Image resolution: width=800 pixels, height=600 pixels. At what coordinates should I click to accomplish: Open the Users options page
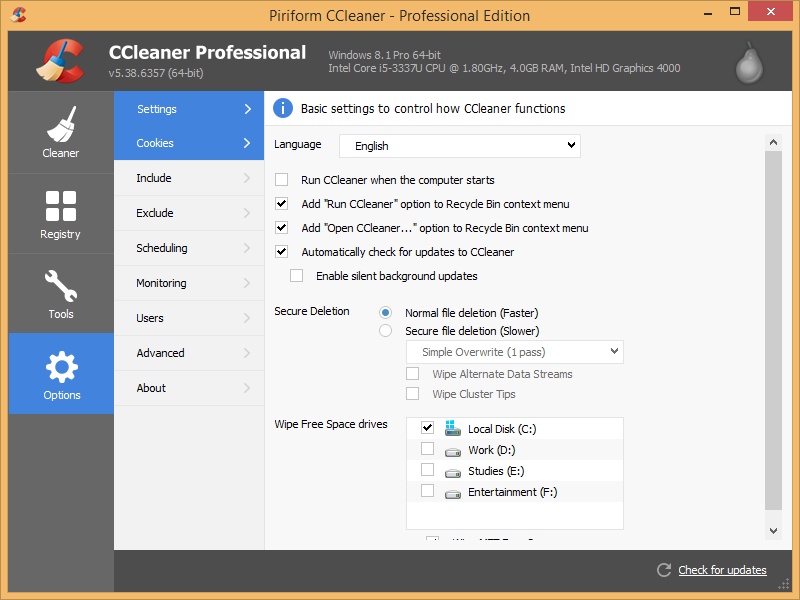[189, 318]
